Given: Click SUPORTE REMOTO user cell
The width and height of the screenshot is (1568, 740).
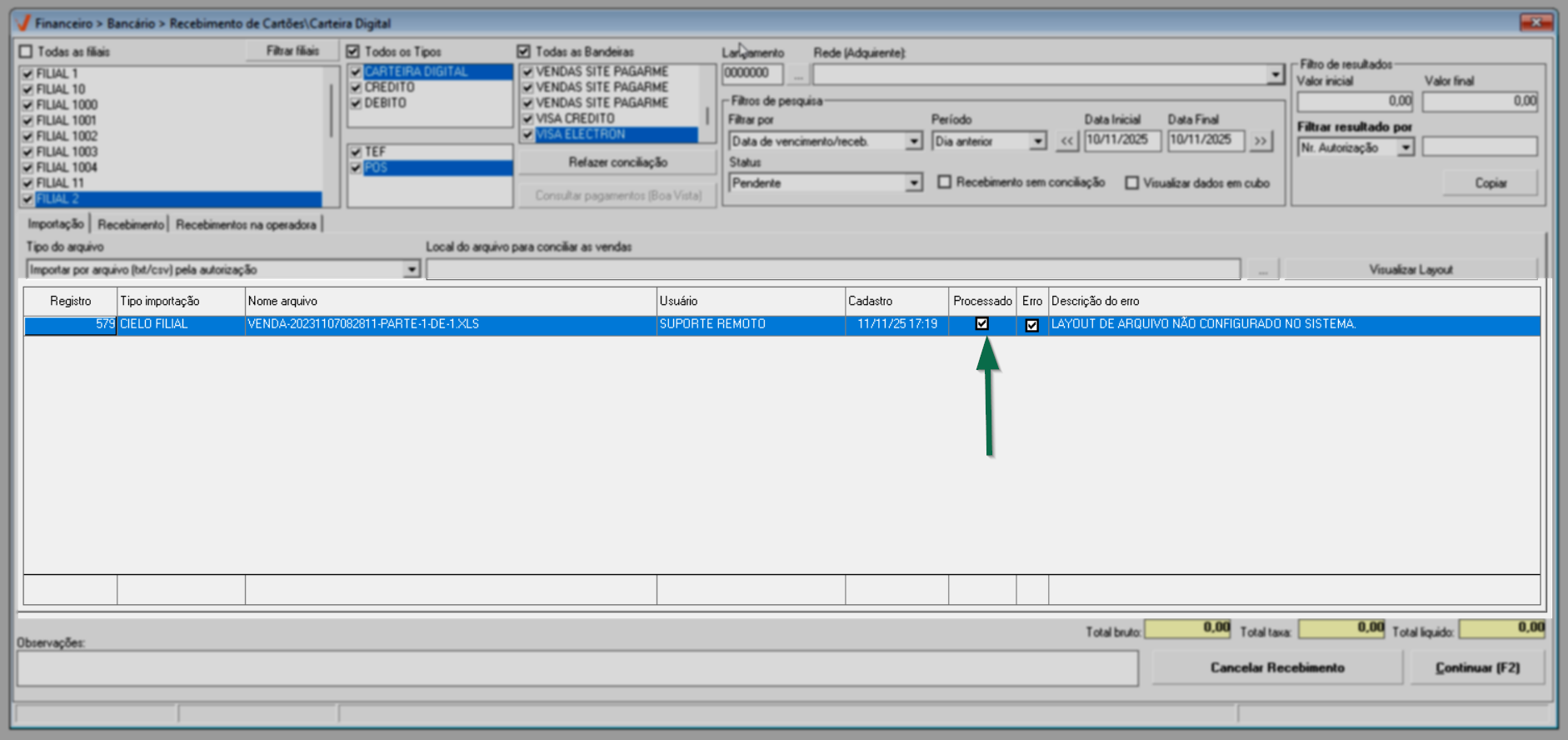Looking at the screenshot, I should (751, 325).
